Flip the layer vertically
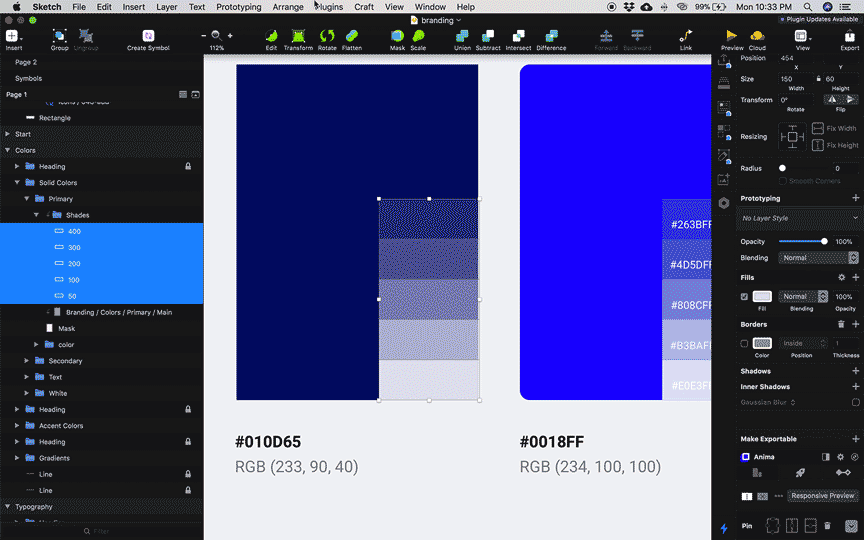Viewport: 864px width, 540px height. click(850, 100)
